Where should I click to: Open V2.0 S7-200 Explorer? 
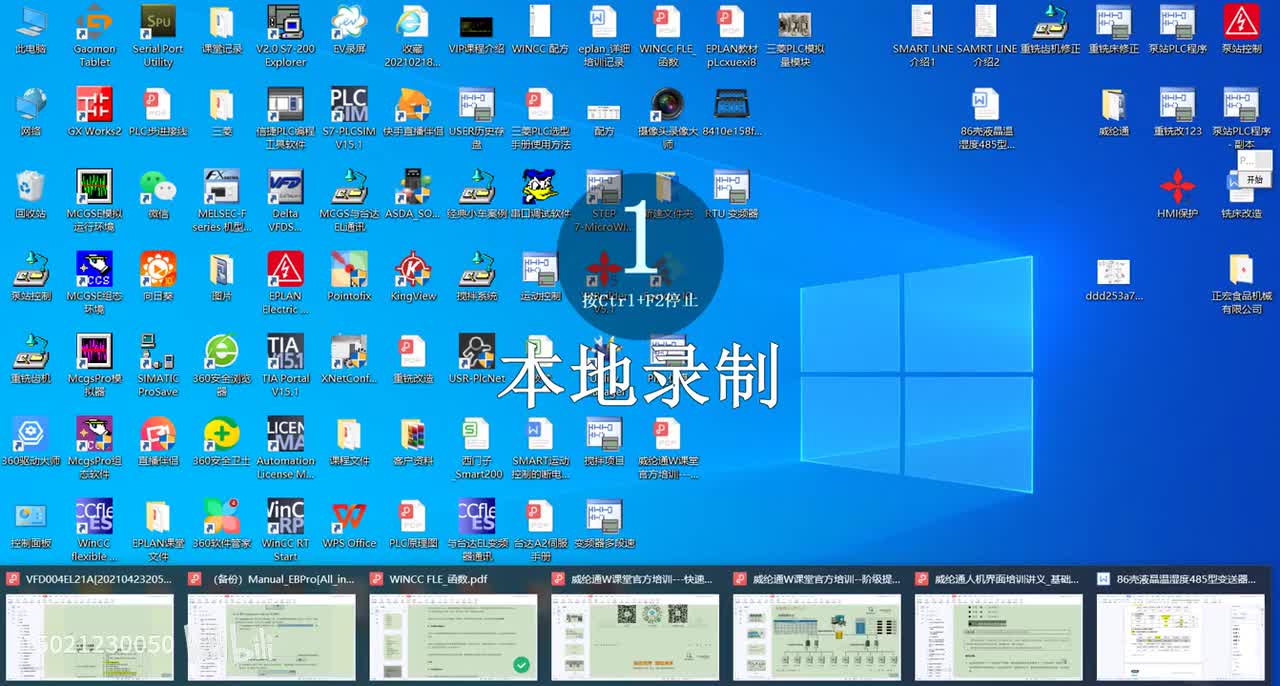285,36
